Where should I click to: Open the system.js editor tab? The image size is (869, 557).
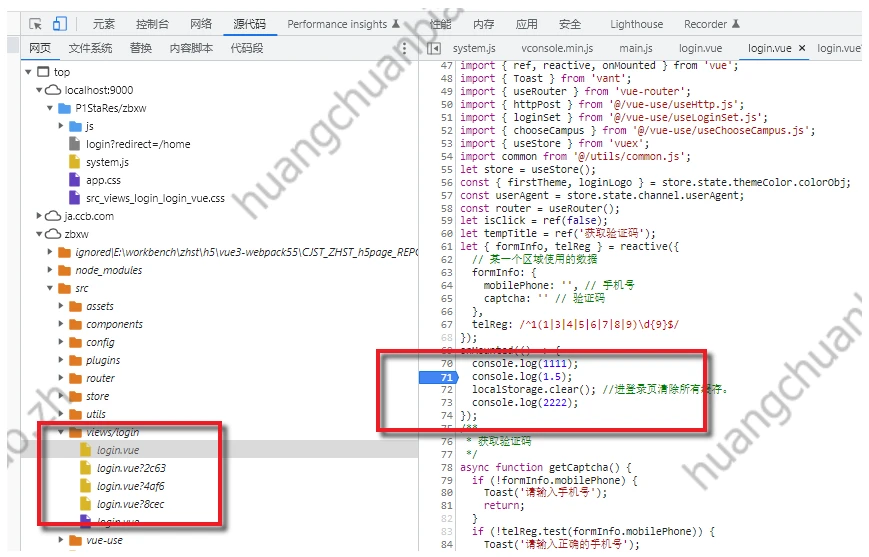(474, 48)
